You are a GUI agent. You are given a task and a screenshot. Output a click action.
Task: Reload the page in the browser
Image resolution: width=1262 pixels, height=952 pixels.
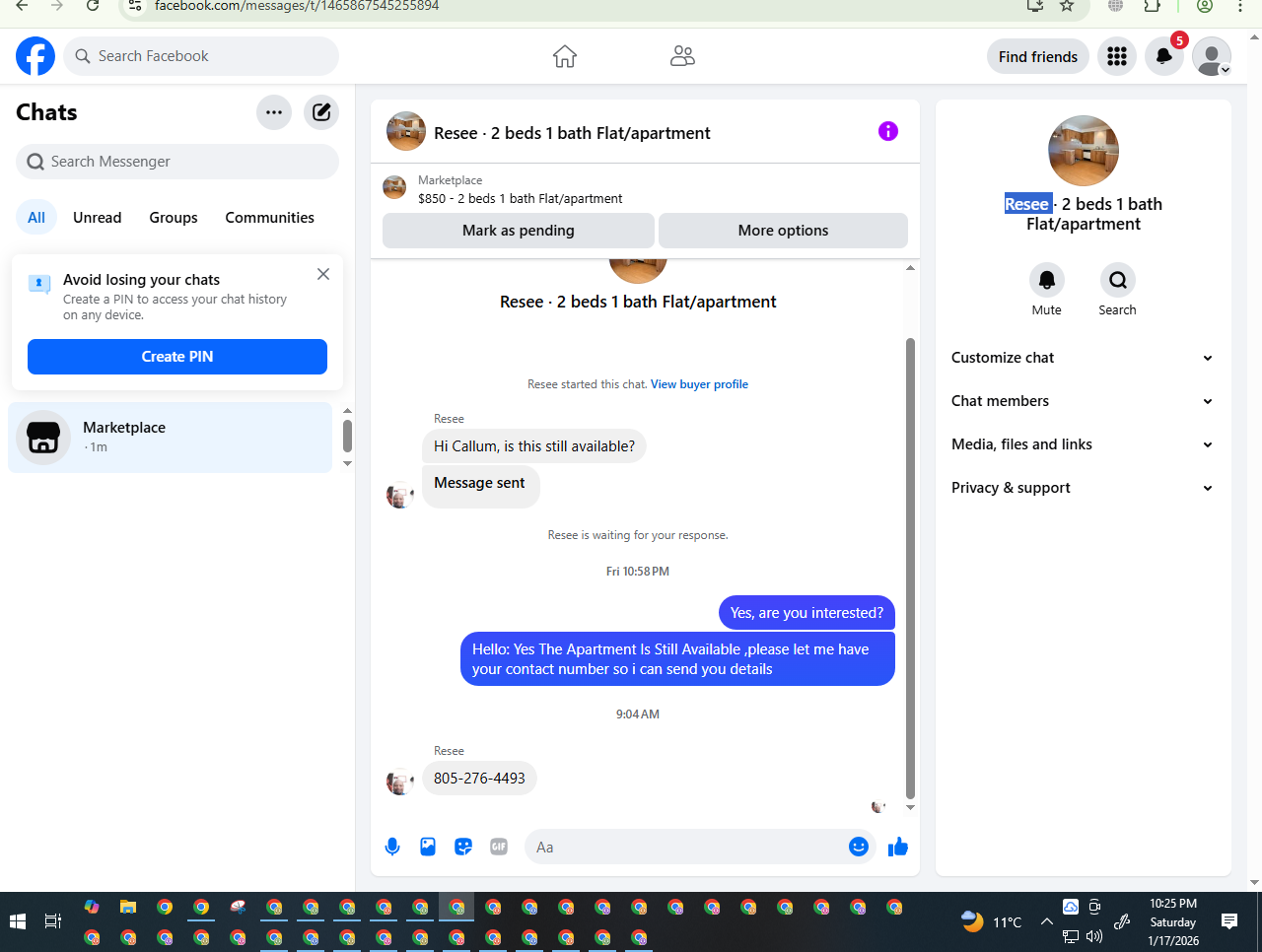point(93,6)
